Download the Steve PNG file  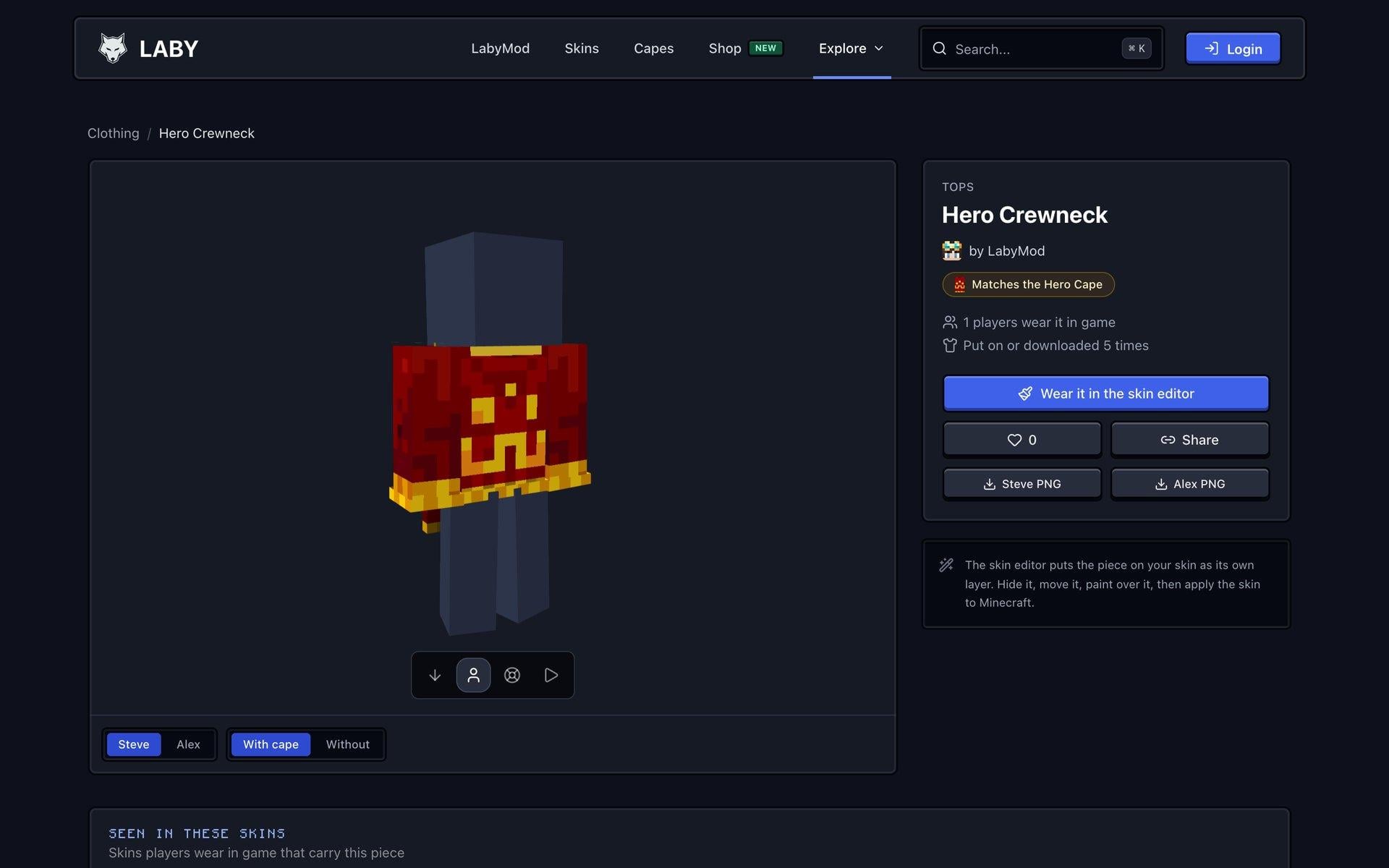click(1022, 484)
